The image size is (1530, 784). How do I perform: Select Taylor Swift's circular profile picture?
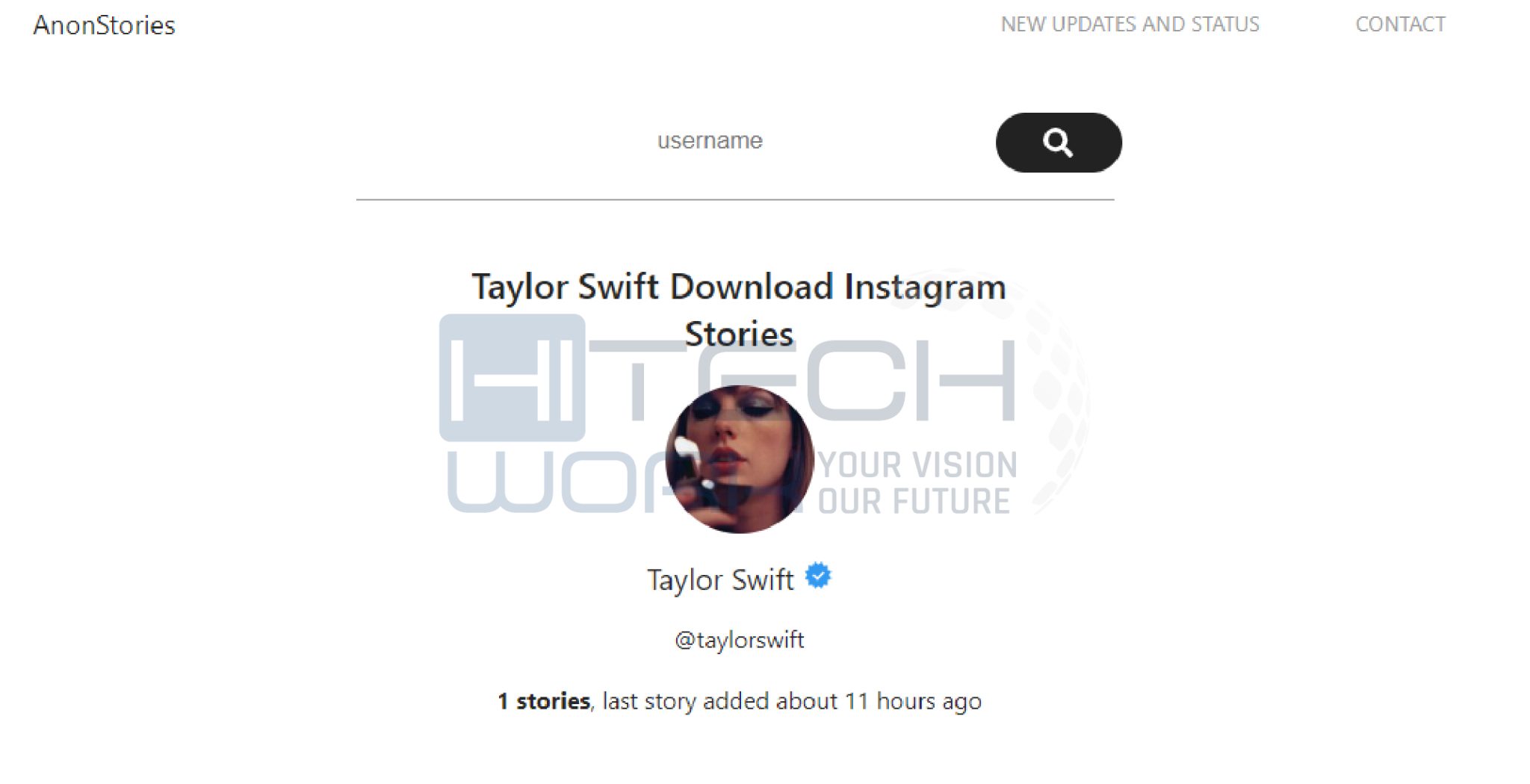point(740,459)
